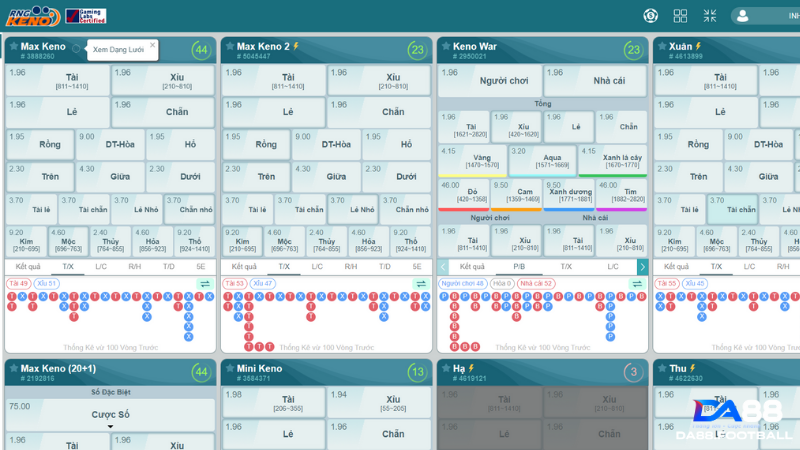This screenshot has height=450, width=800.
Task: Toggle the Keno War favorite star
Action: coord(445,46)
